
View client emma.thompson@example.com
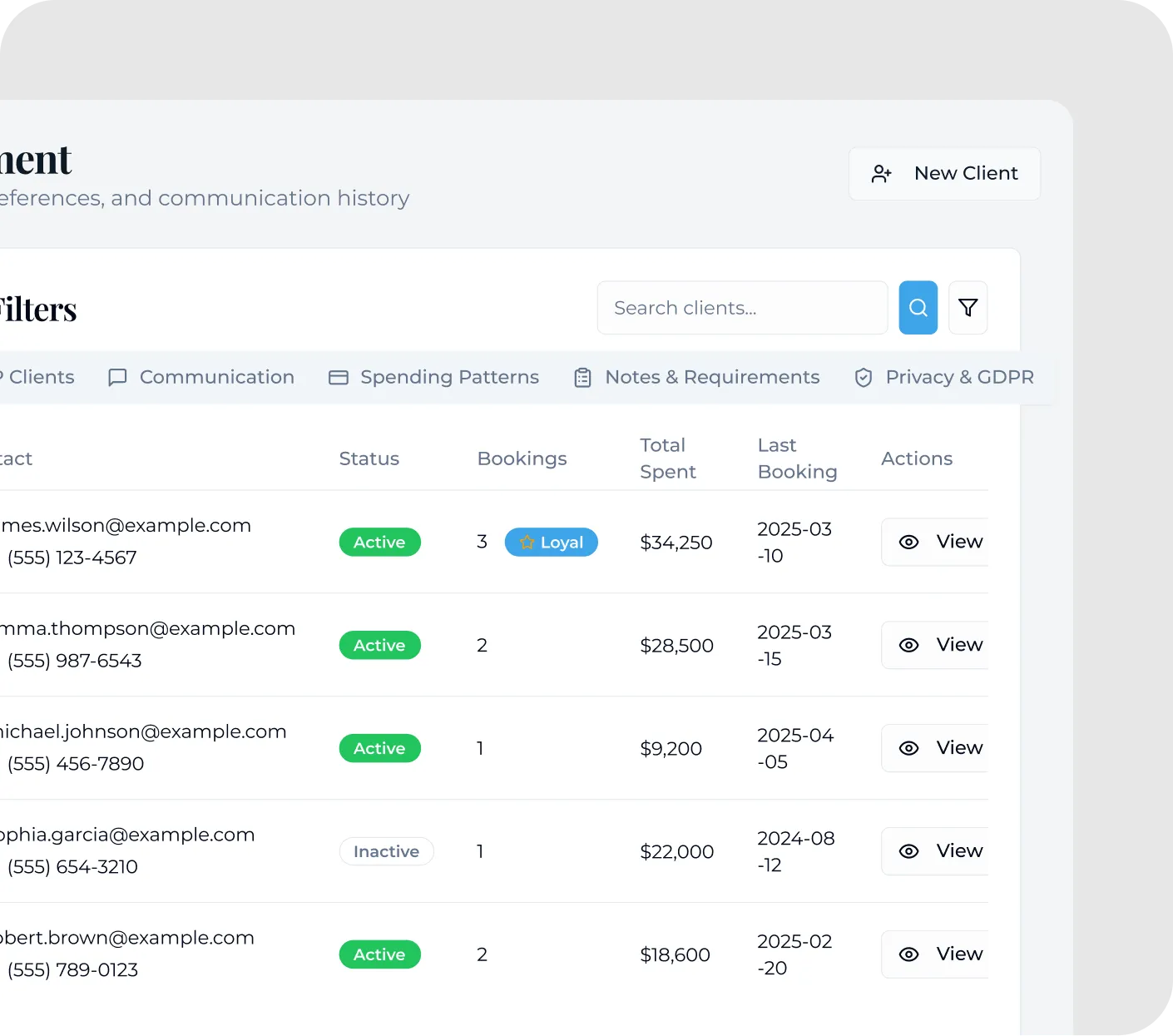(x=935, y=645)
